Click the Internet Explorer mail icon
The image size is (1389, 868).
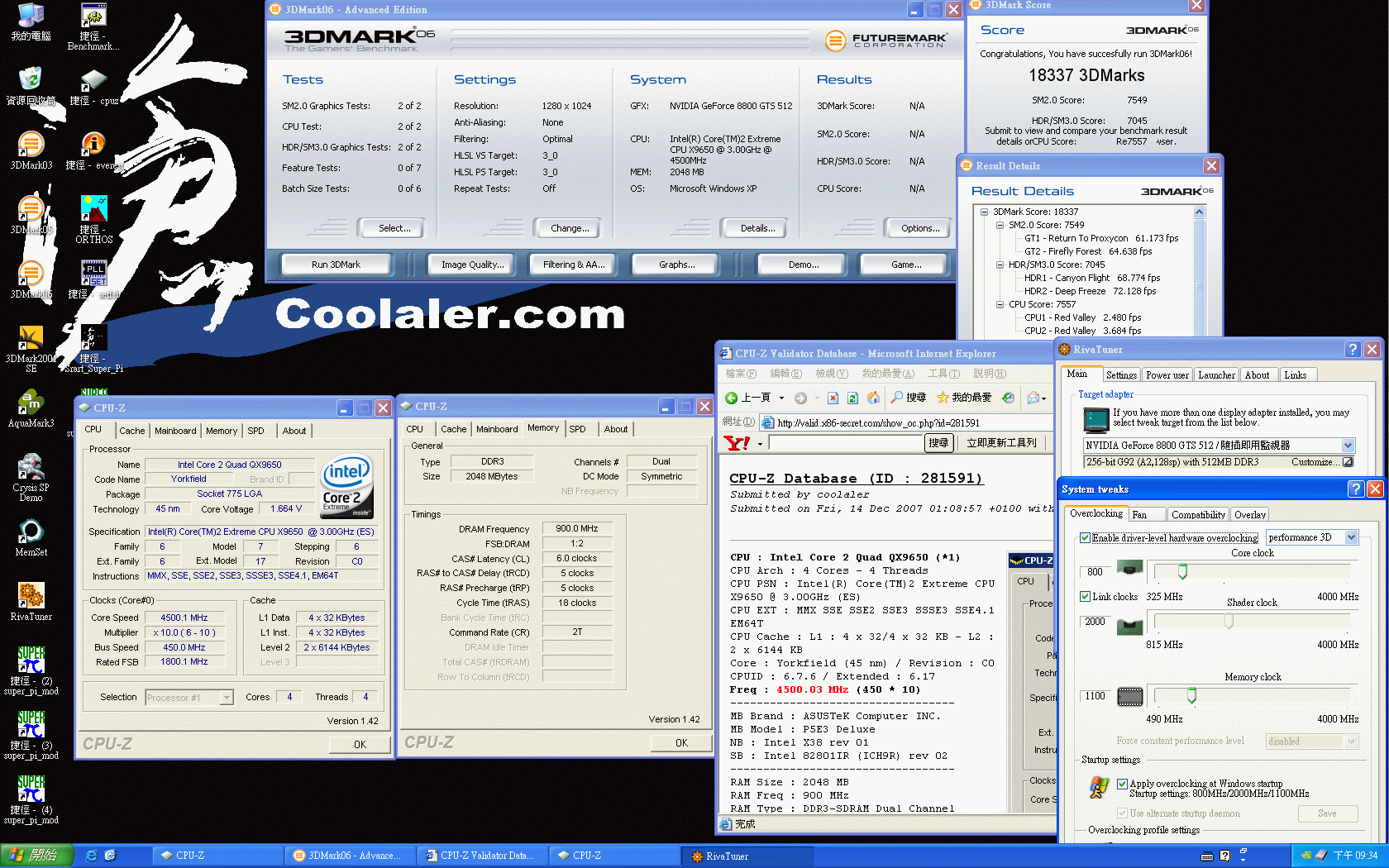tap(1033, 398)
